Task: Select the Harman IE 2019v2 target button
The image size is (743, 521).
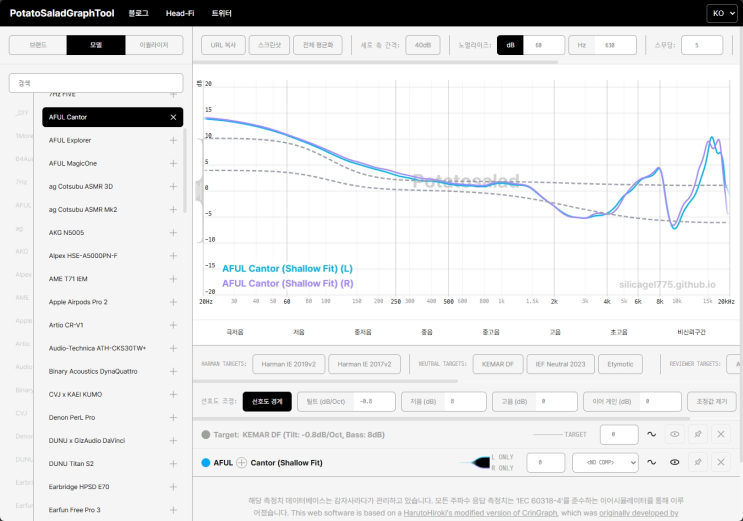Action: coord(289,364)
